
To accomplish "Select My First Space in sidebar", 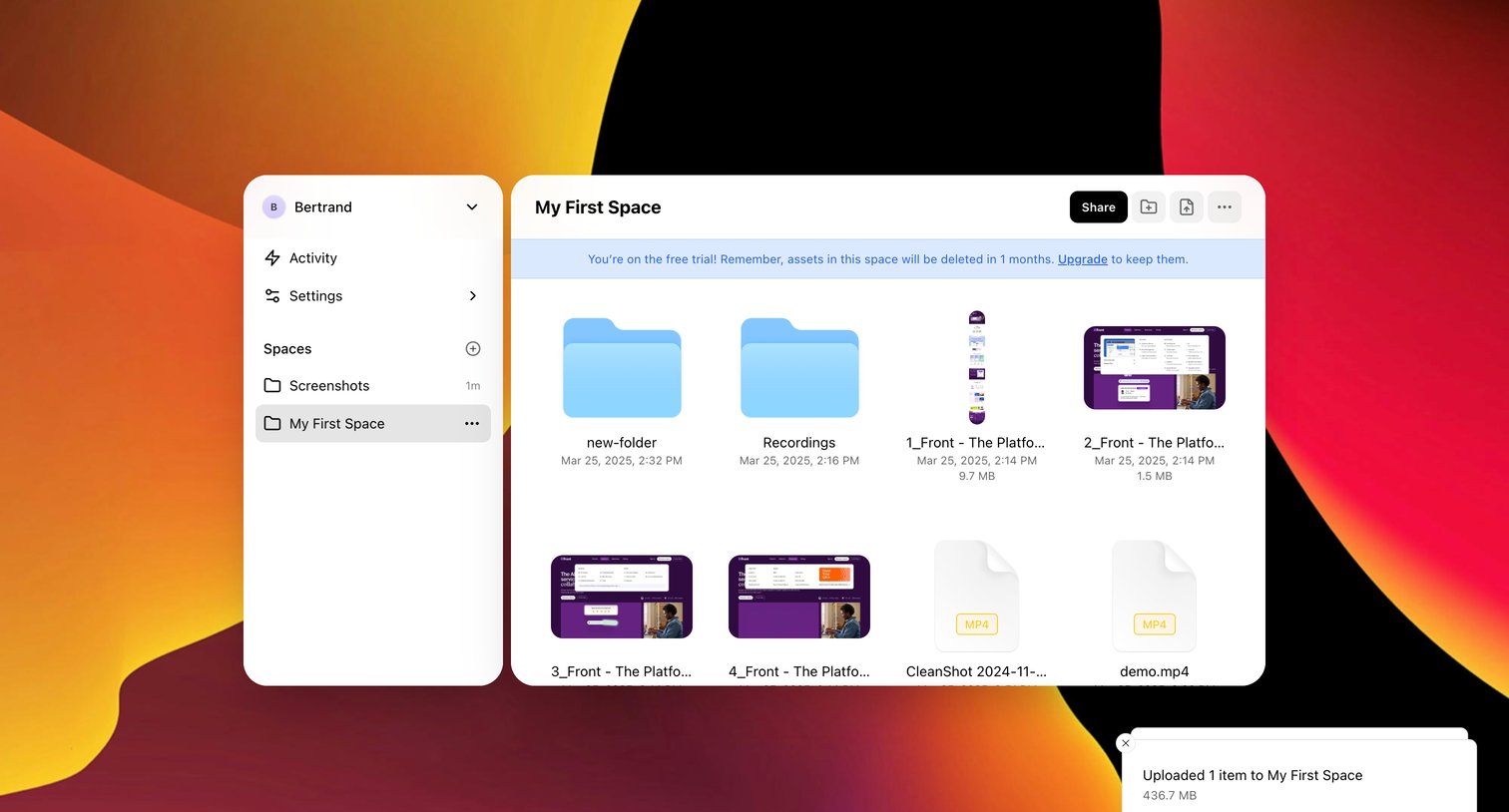I will [x=373, y=424].
